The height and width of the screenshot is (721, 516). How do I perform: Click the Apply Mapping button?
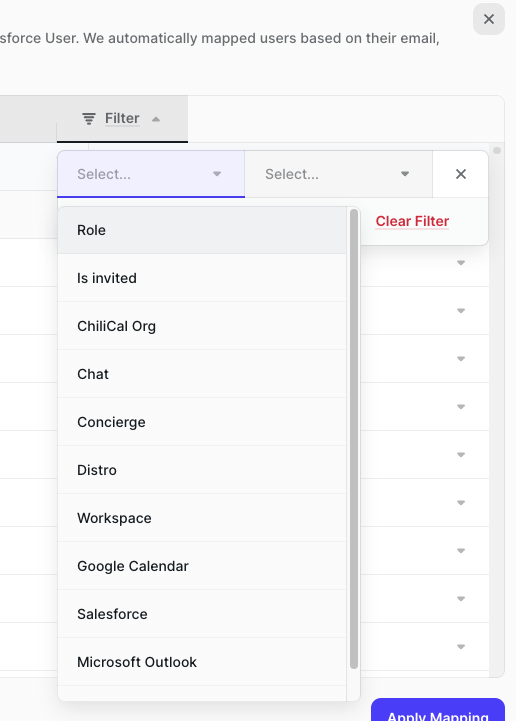click(438, 710)
